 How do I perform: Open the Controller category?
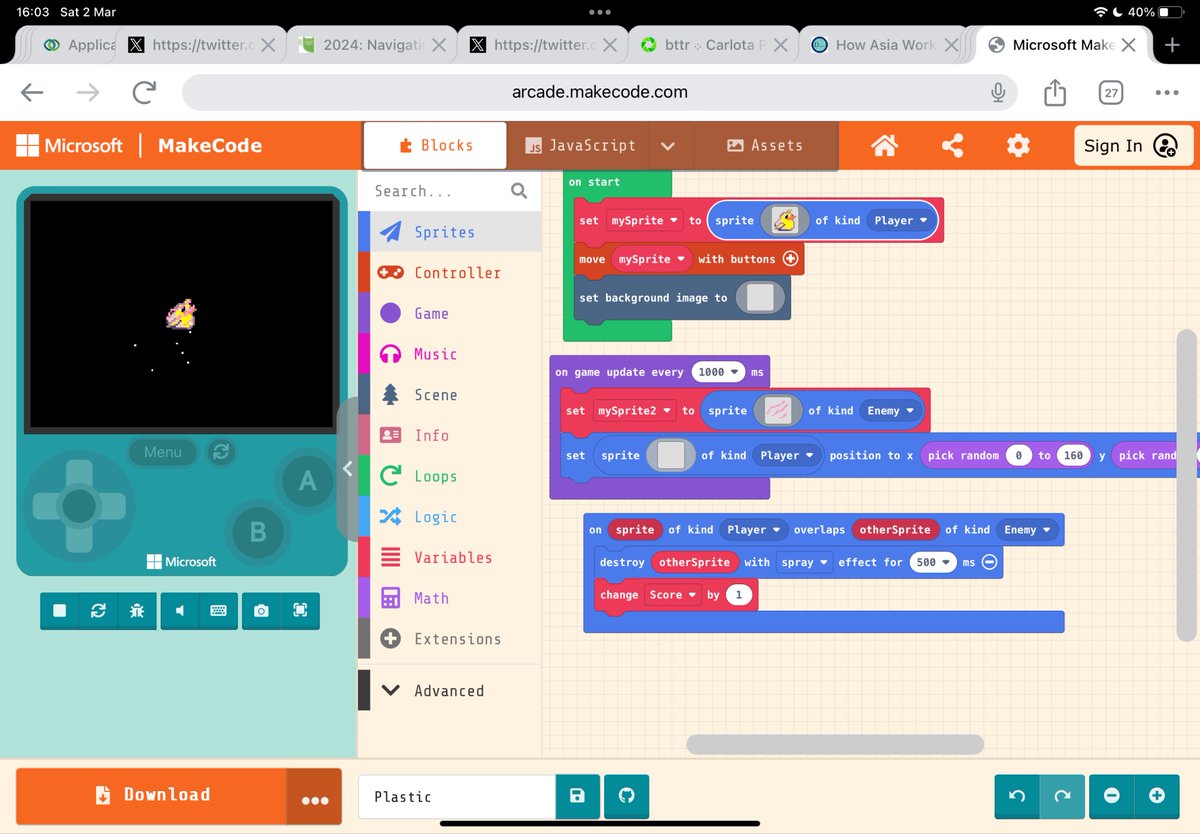pos(449,273)
